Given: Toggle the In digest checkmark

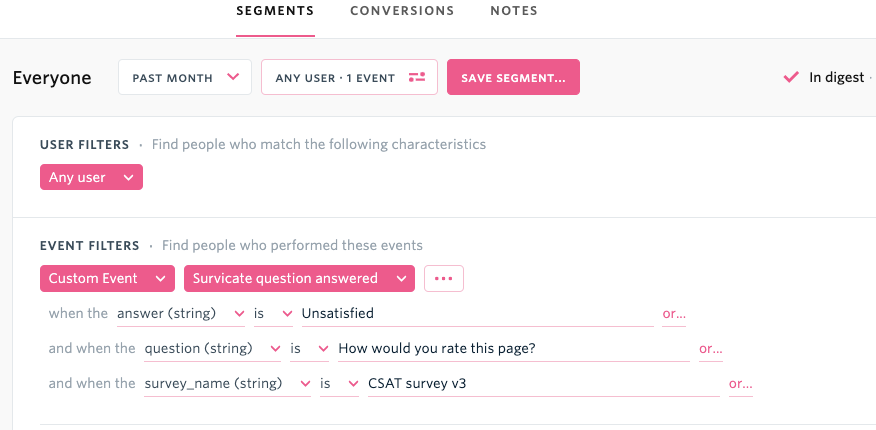Looking at the screenshot, I should [791, 78].
